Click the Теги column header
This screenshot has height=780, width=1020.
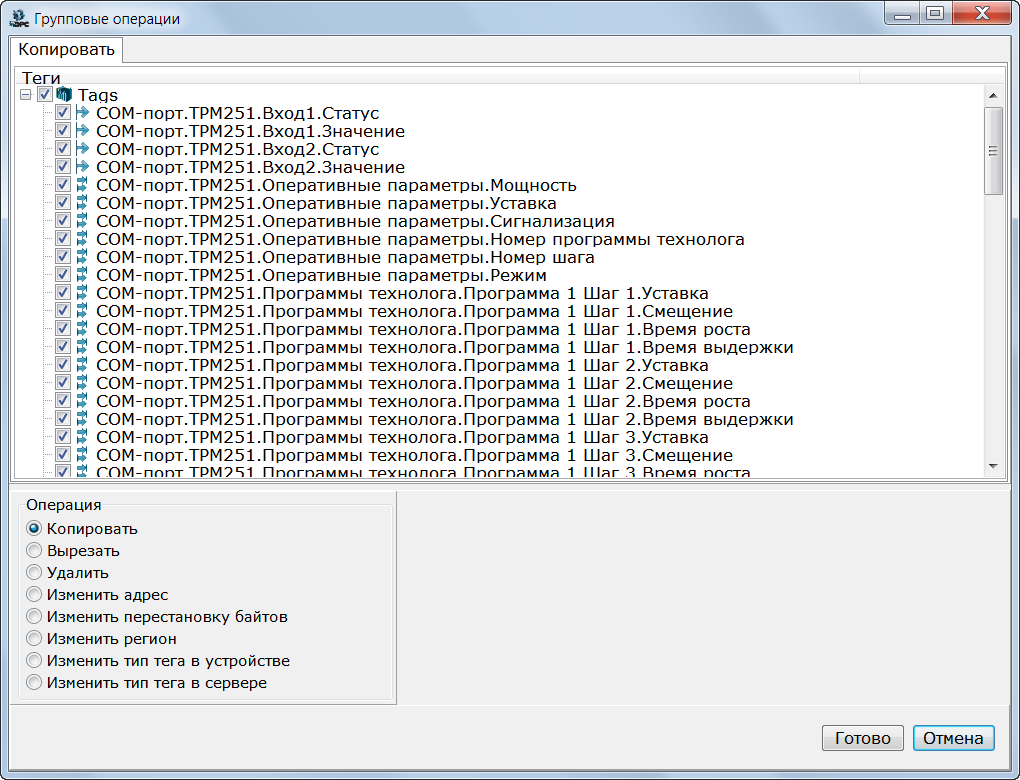pyautogui.click(x=436, y=76)
